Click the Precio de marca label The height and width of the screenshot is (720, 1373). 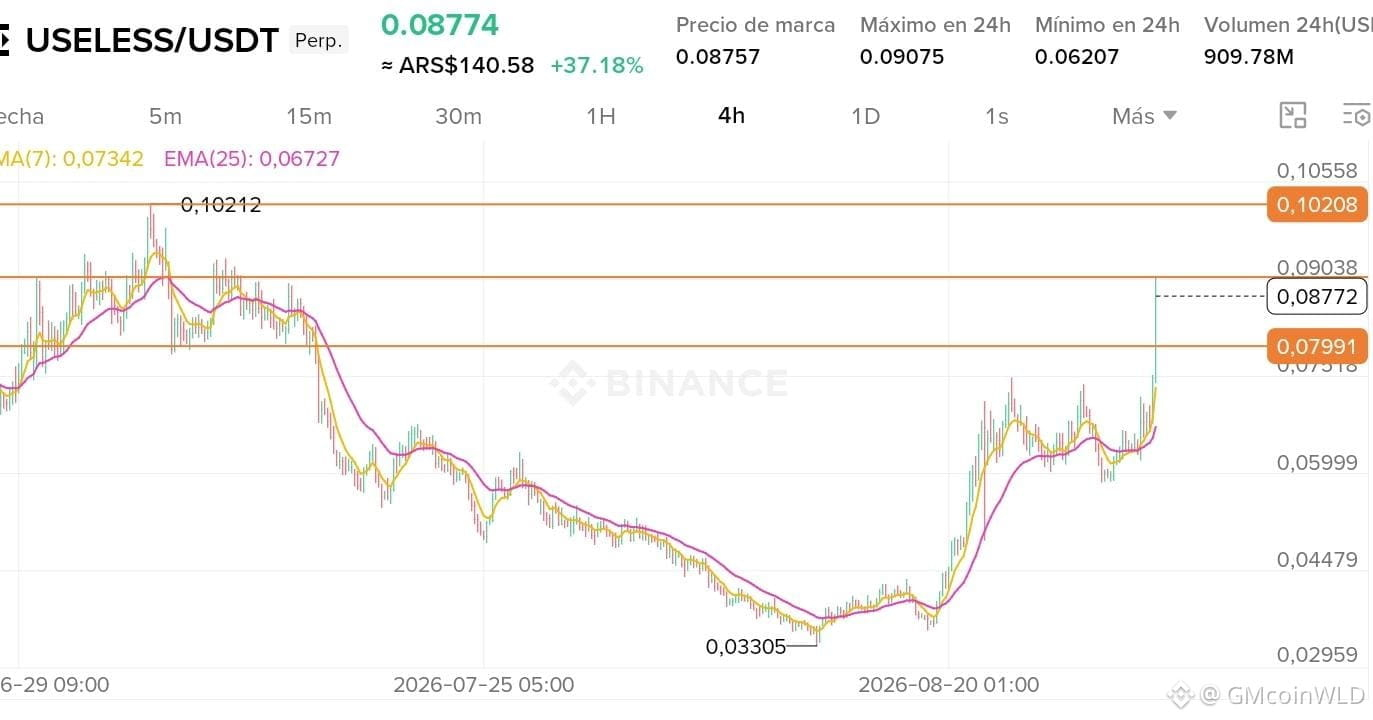tap(755, 25)
